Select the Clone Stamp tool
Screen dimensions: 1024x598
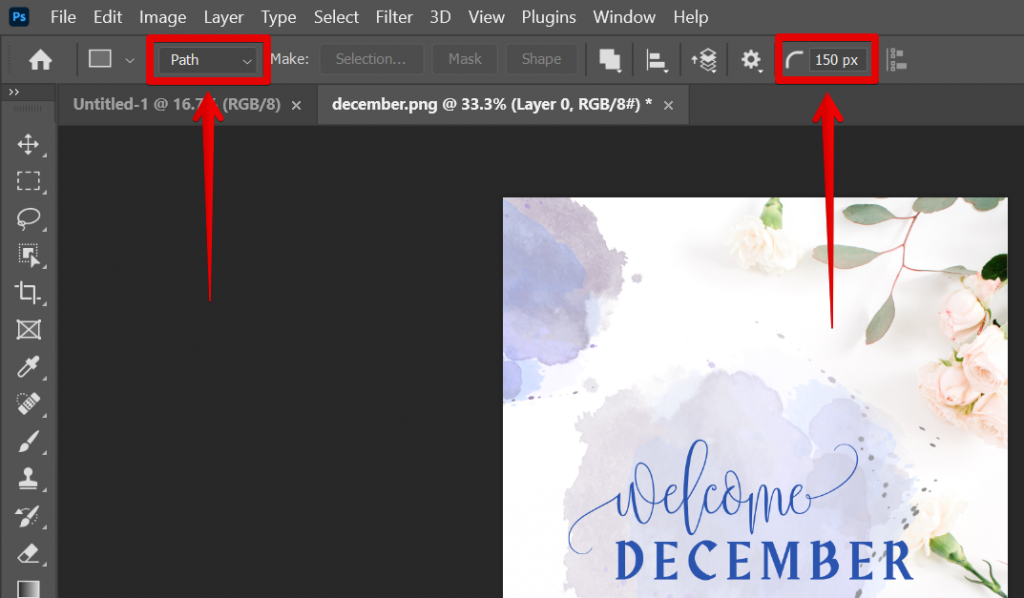coord(29,478)
